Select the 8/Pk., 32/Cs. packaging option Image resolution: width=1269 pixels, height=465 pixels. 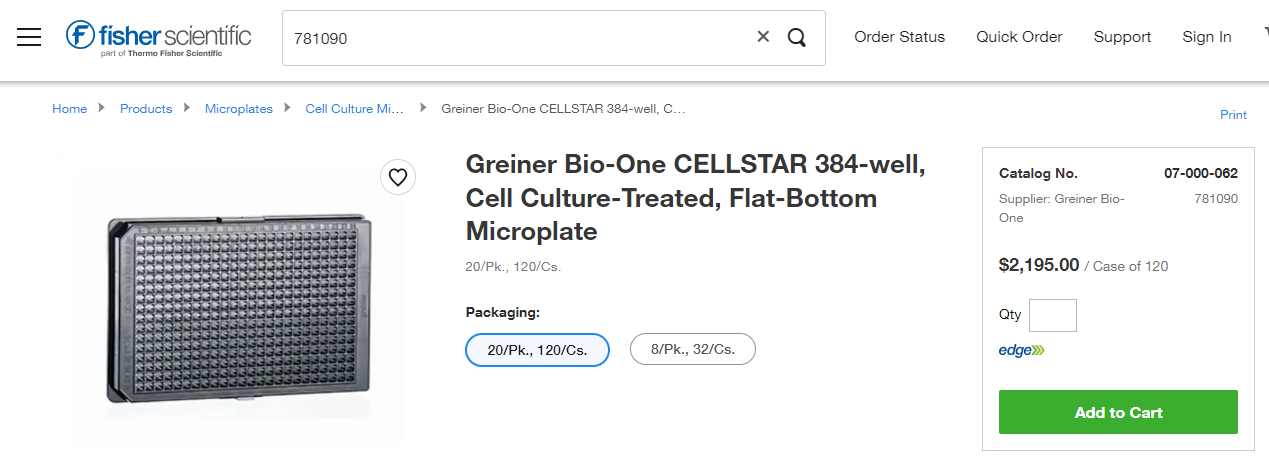click(x=692, y=350)
